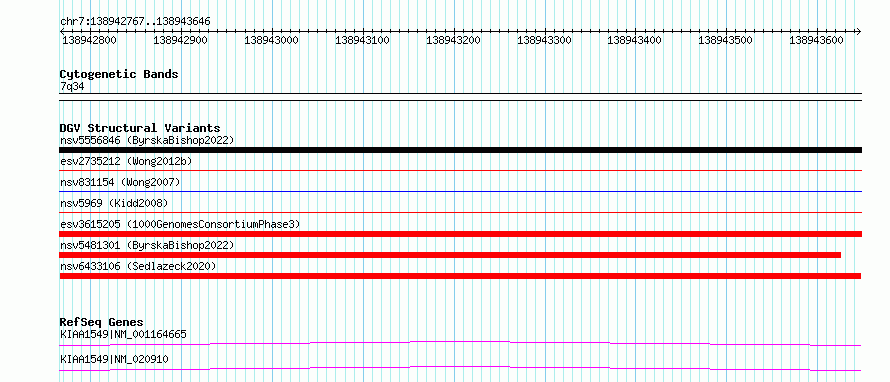Click the thick red bar for esv3615205
890x382 pixels.
460,234
